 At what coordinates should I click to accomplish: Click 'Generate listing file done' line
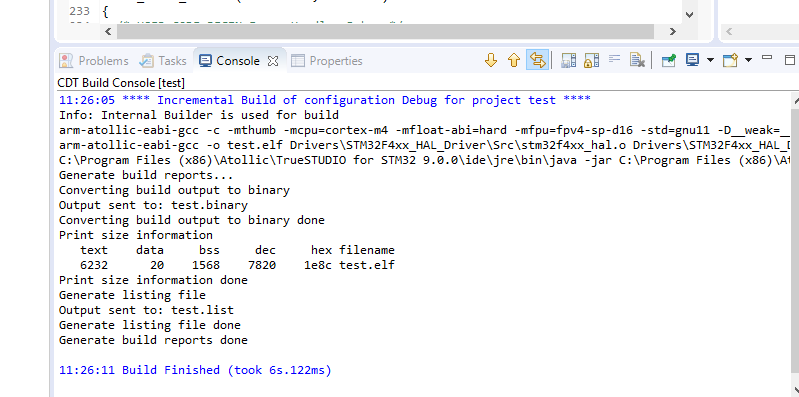tap(150, 325)
